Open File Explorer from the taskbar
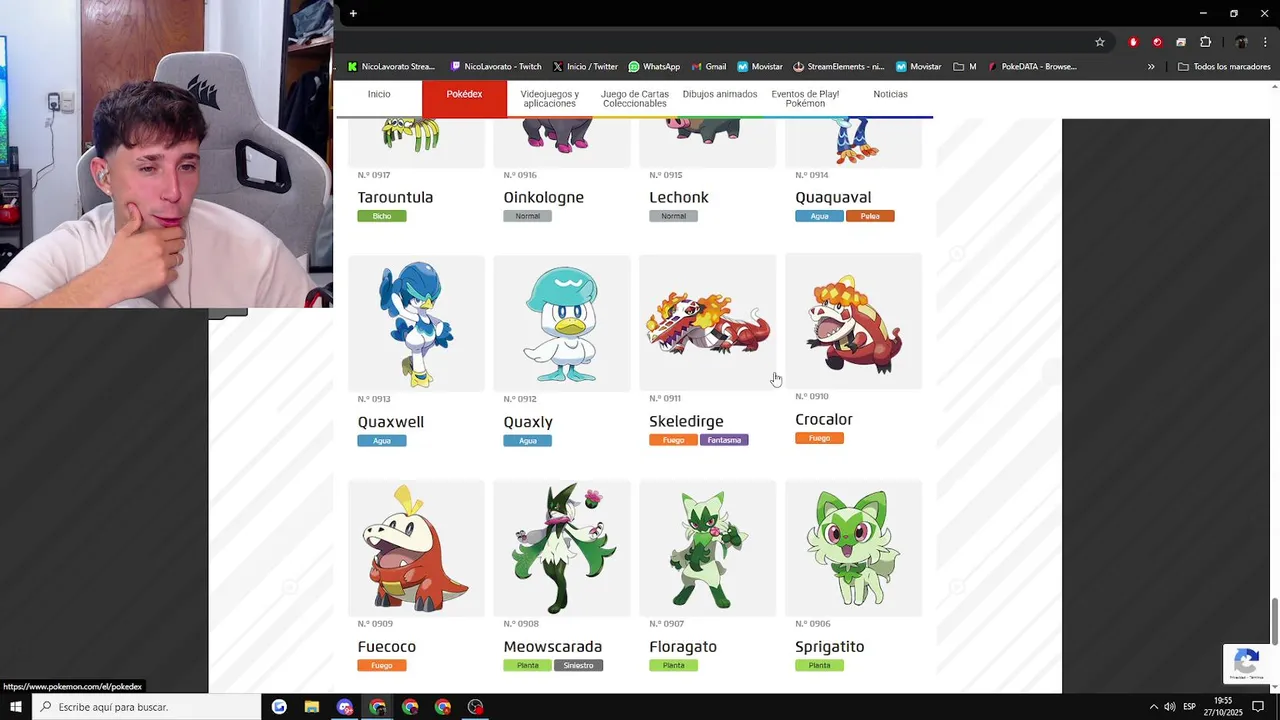This screenshot has height=720, width=1280. point(312,707)
